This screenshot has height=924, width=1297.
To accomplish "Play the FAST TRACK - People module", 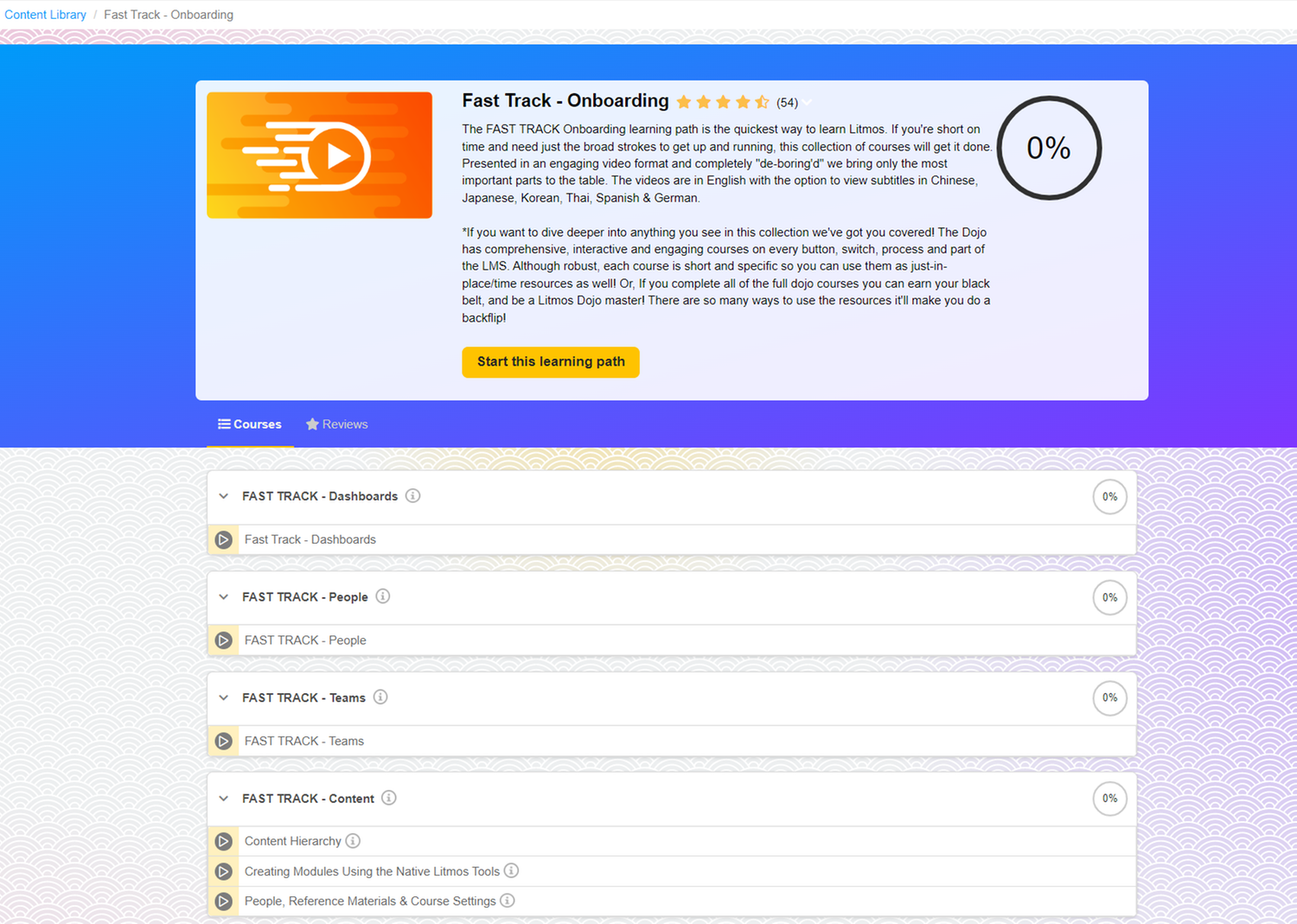I will (x=223, y=640).
